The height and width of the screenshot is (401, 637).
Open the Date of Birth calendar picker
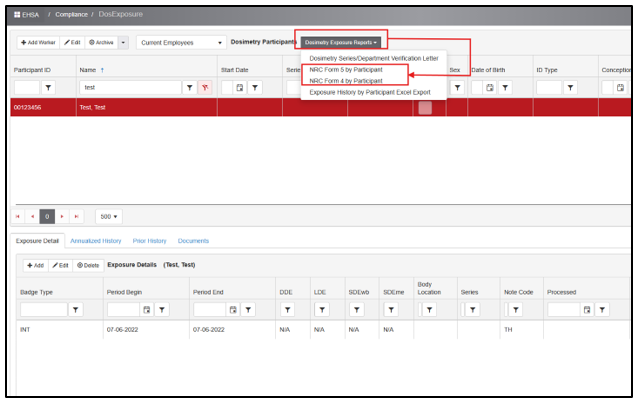490,88
